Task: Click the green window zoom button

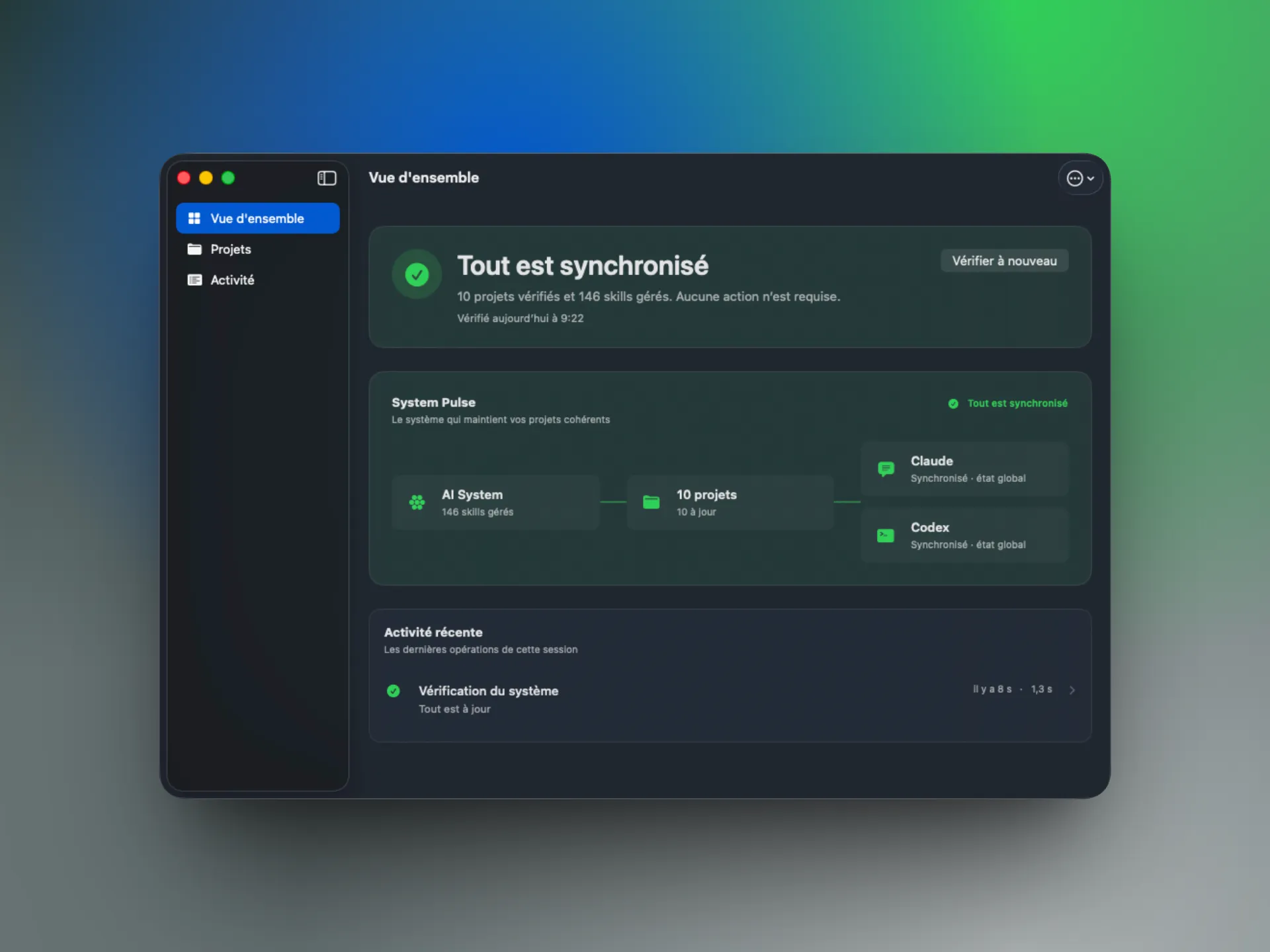Action: click(228, 178)
